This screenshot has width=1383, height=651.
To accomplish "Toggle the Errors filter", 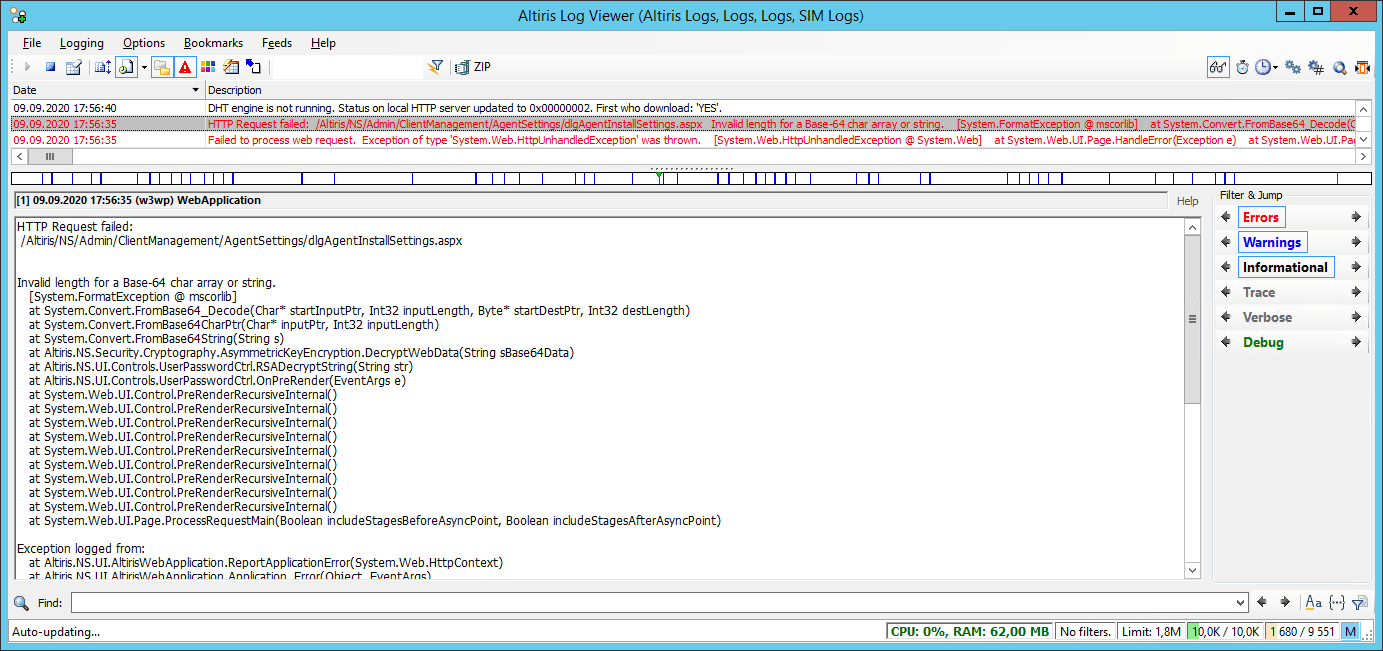I will (x=1260, y=217).
